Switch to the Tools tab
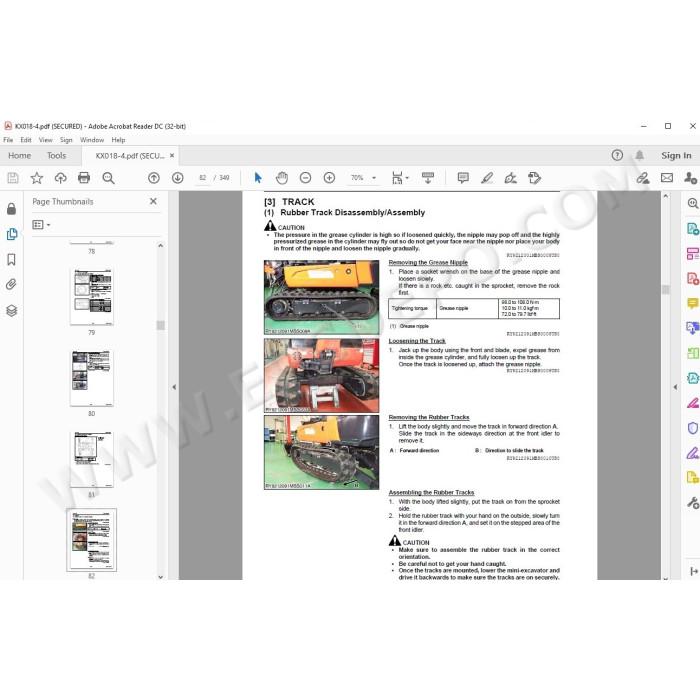Image resolution: width=700 pixels, height=700 pixels. click(x=56, y=156)
